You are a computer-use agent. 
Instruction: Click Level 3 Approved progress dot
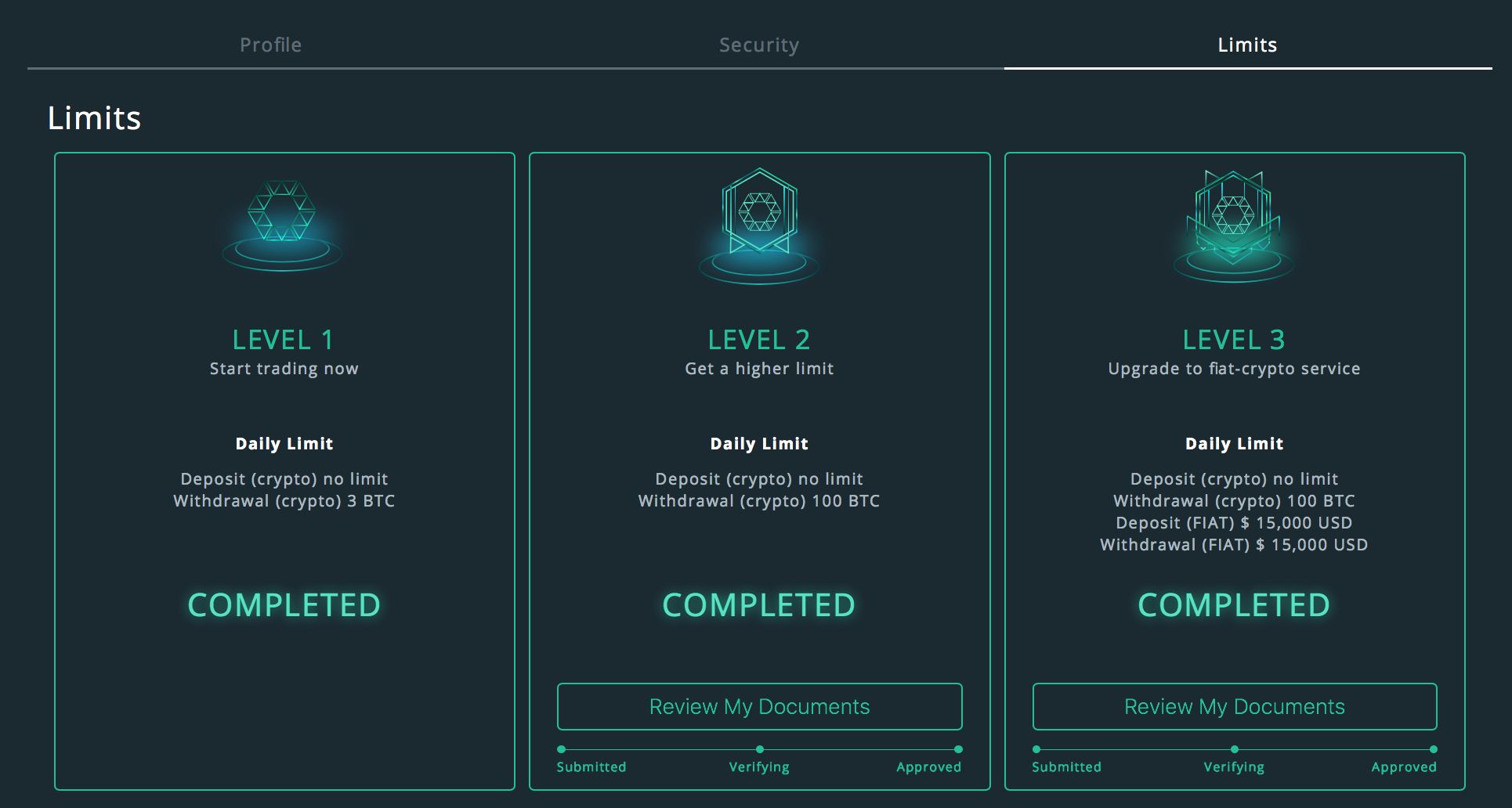point(1433,749)
